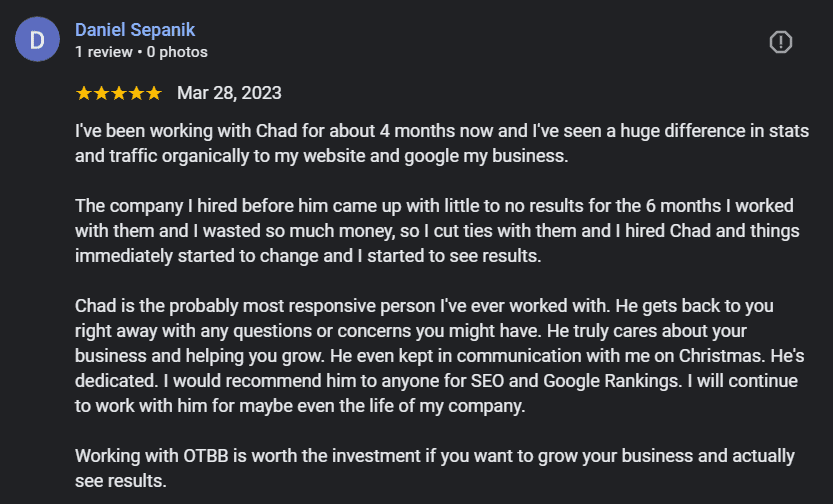The width and height of the screenshot is (833, 504).
Task: Click the '0 photos' reviewer stat
Action: [177, 52]
